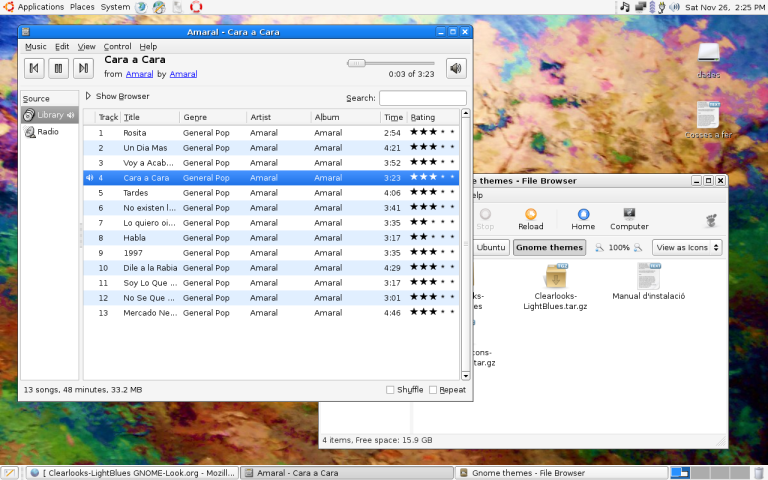Viewport: 768px width, 480px height.
Task: Sort by Rating column header
Action: click(433, 117)
